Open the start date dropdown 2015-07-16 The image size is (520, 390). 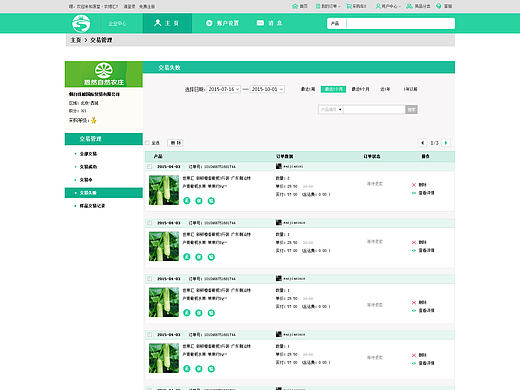click(x=223, y=89)
